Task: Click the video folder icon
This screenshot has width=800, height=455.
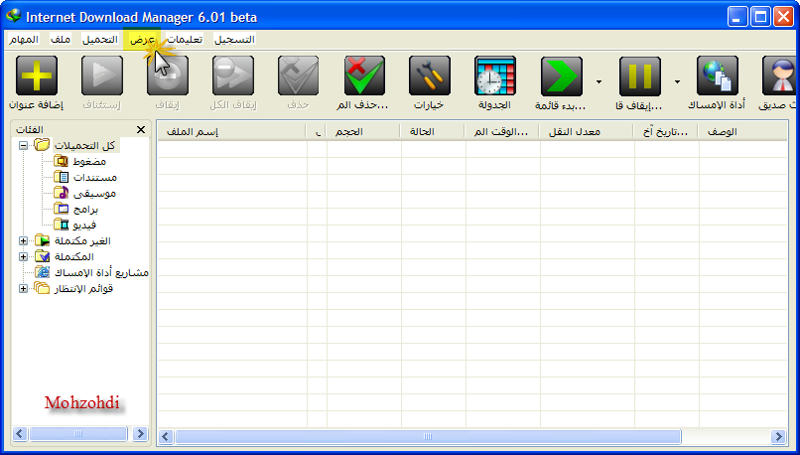Action: [x=61, y=224]
